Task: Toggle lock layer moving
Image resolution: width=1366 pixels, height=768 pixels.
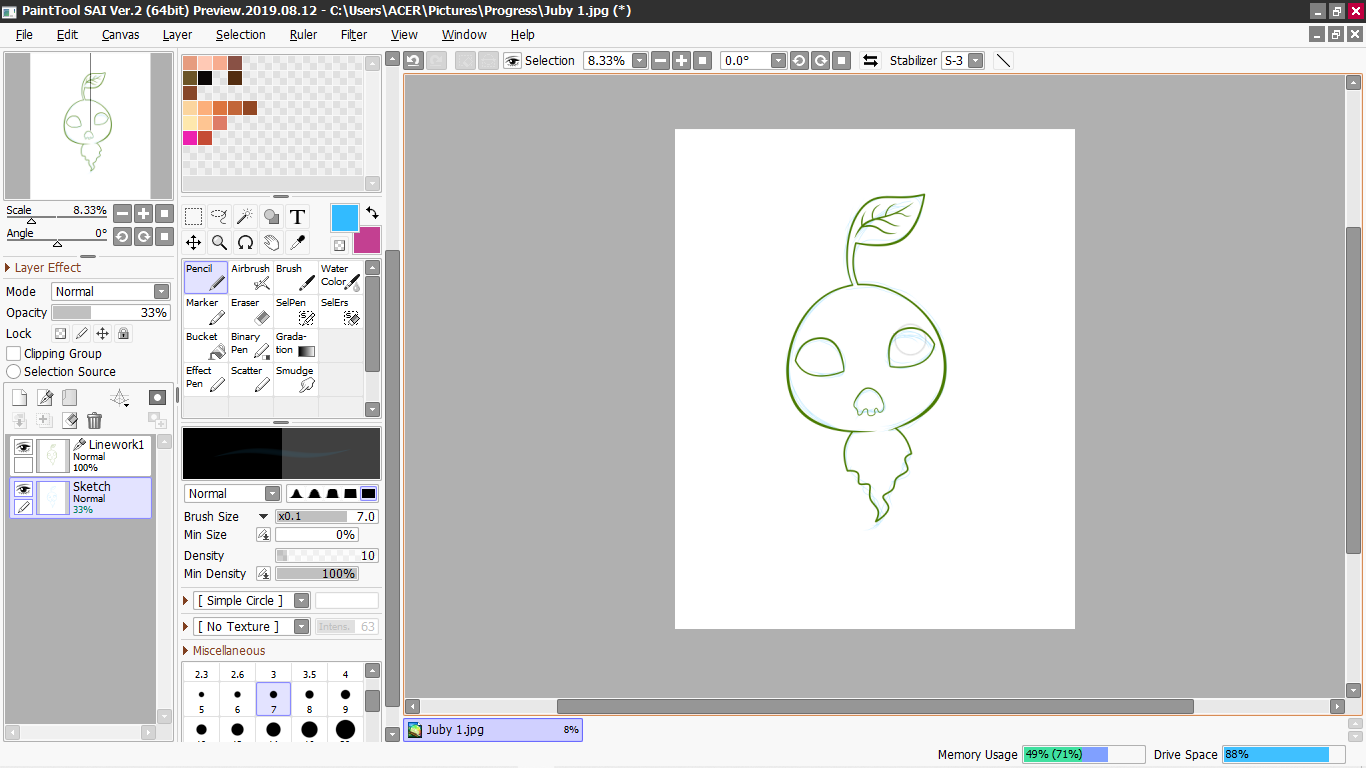Action: [102, 333]
